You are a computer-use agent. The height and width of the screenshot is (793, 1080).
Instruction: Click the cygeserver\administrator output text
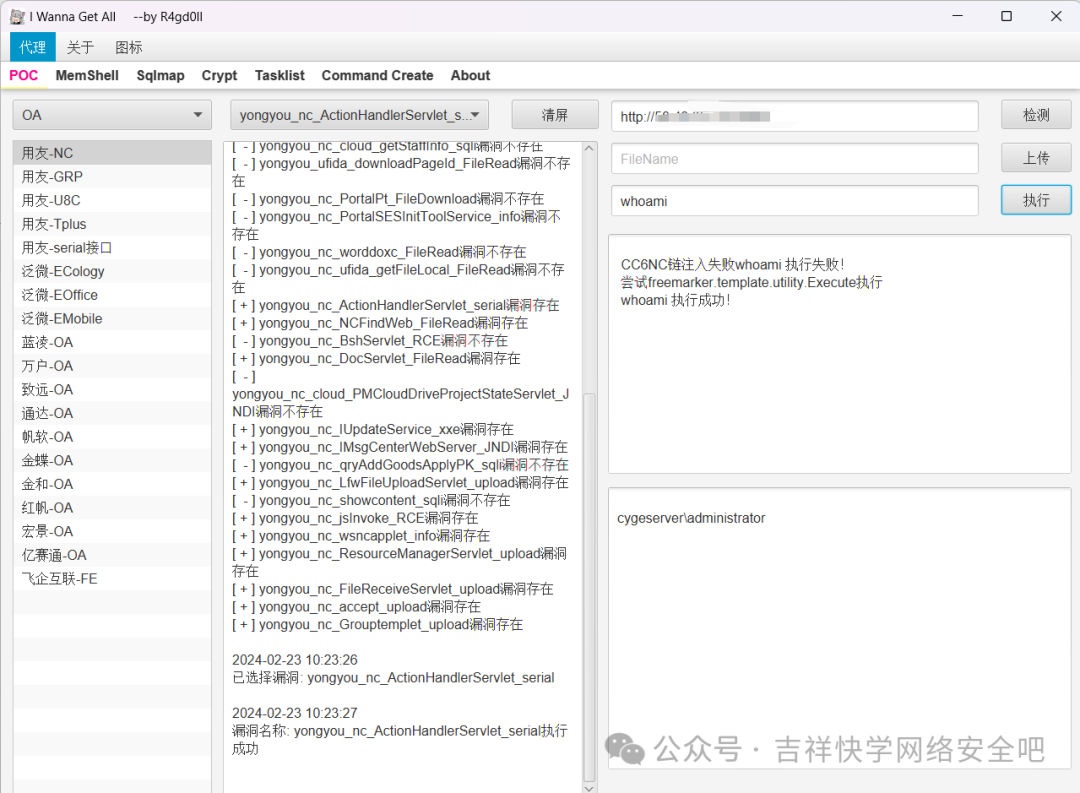(691, 518)
